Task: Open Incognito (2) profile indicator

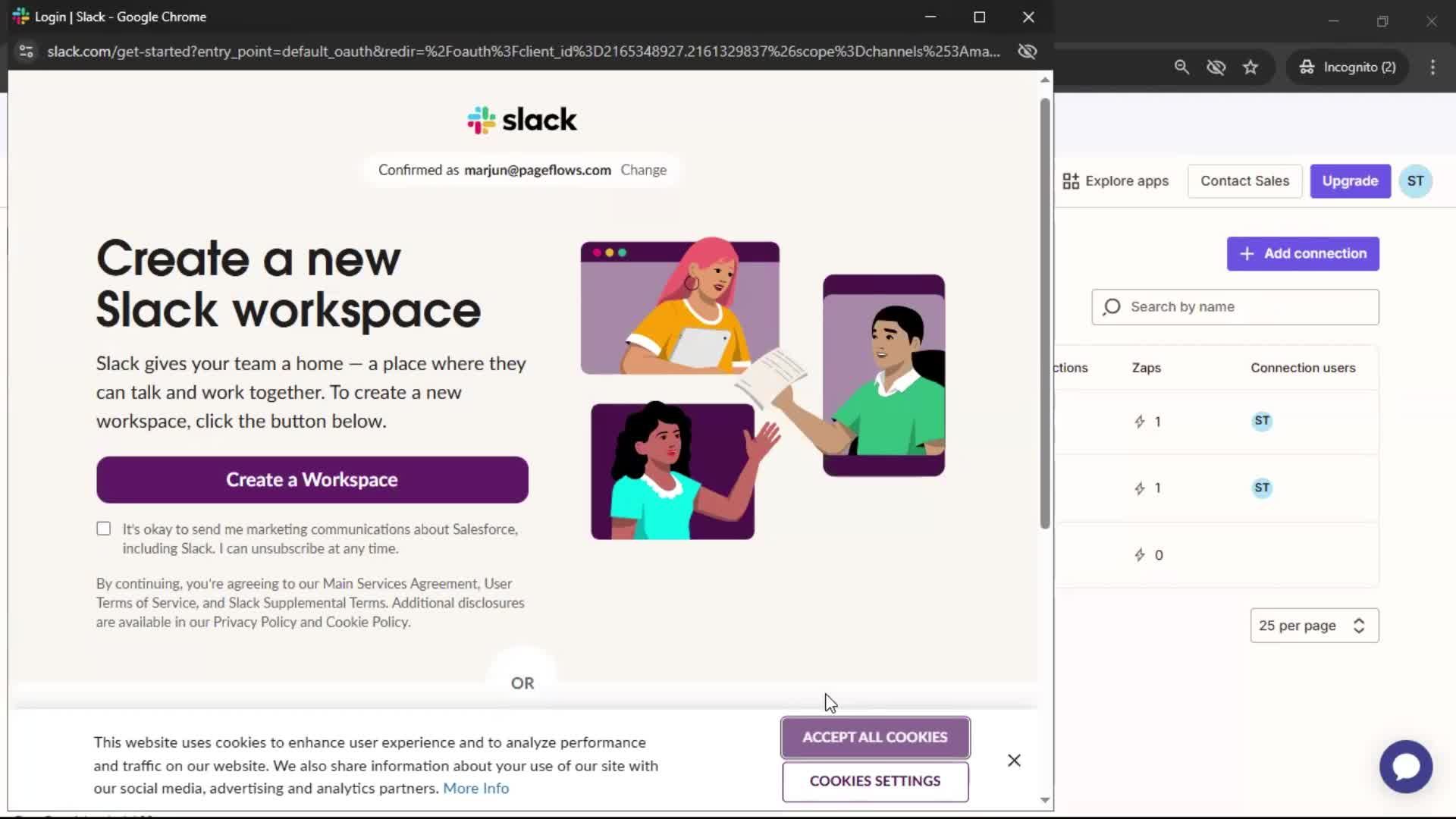Action: pos(1348,67)
